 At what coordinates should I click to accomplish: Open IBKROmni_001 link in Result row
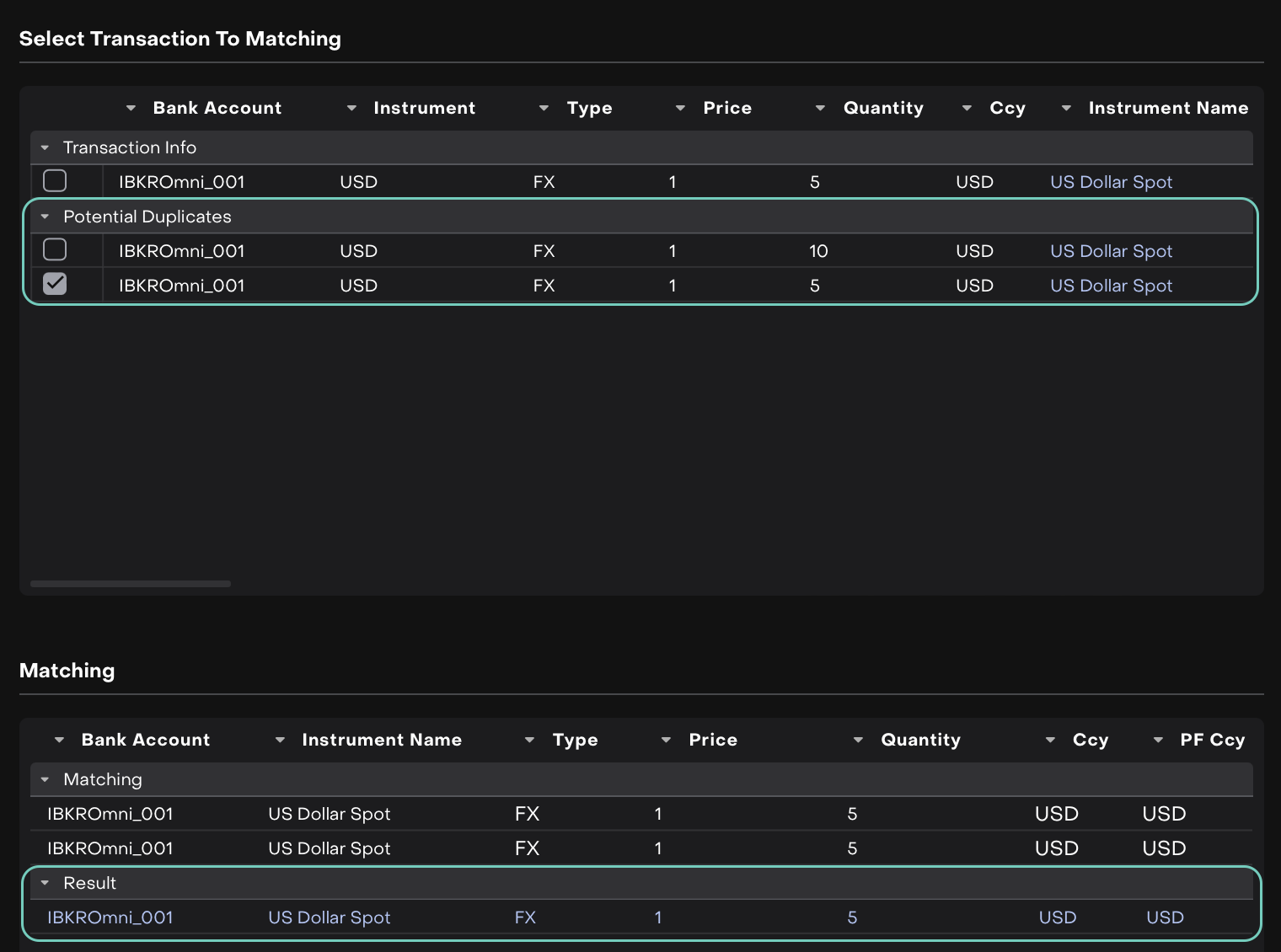click(x=110, y=917)
